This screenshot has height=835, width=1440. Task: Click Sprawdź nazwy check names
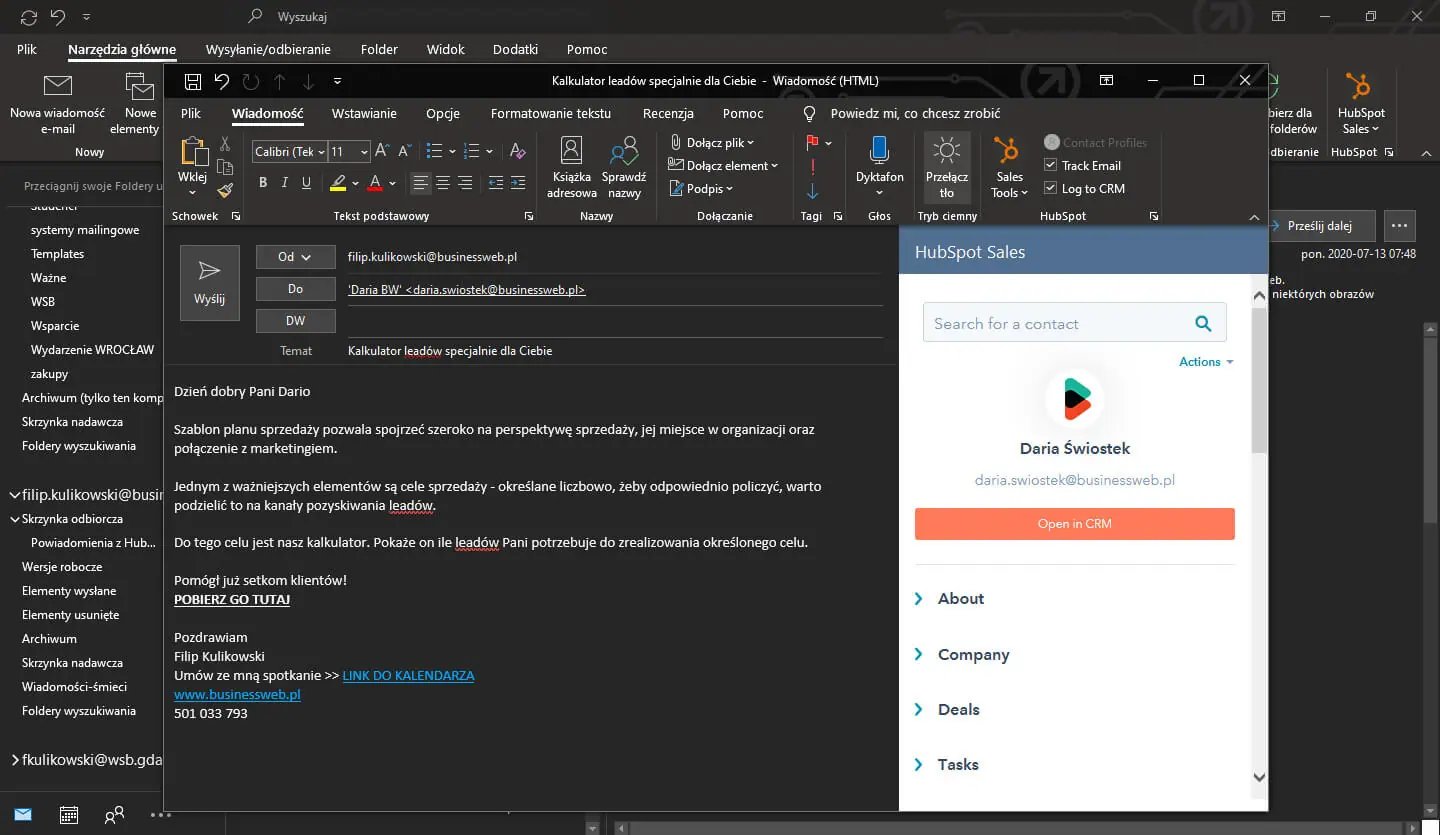pyautogui.click(x=624, y=167)
